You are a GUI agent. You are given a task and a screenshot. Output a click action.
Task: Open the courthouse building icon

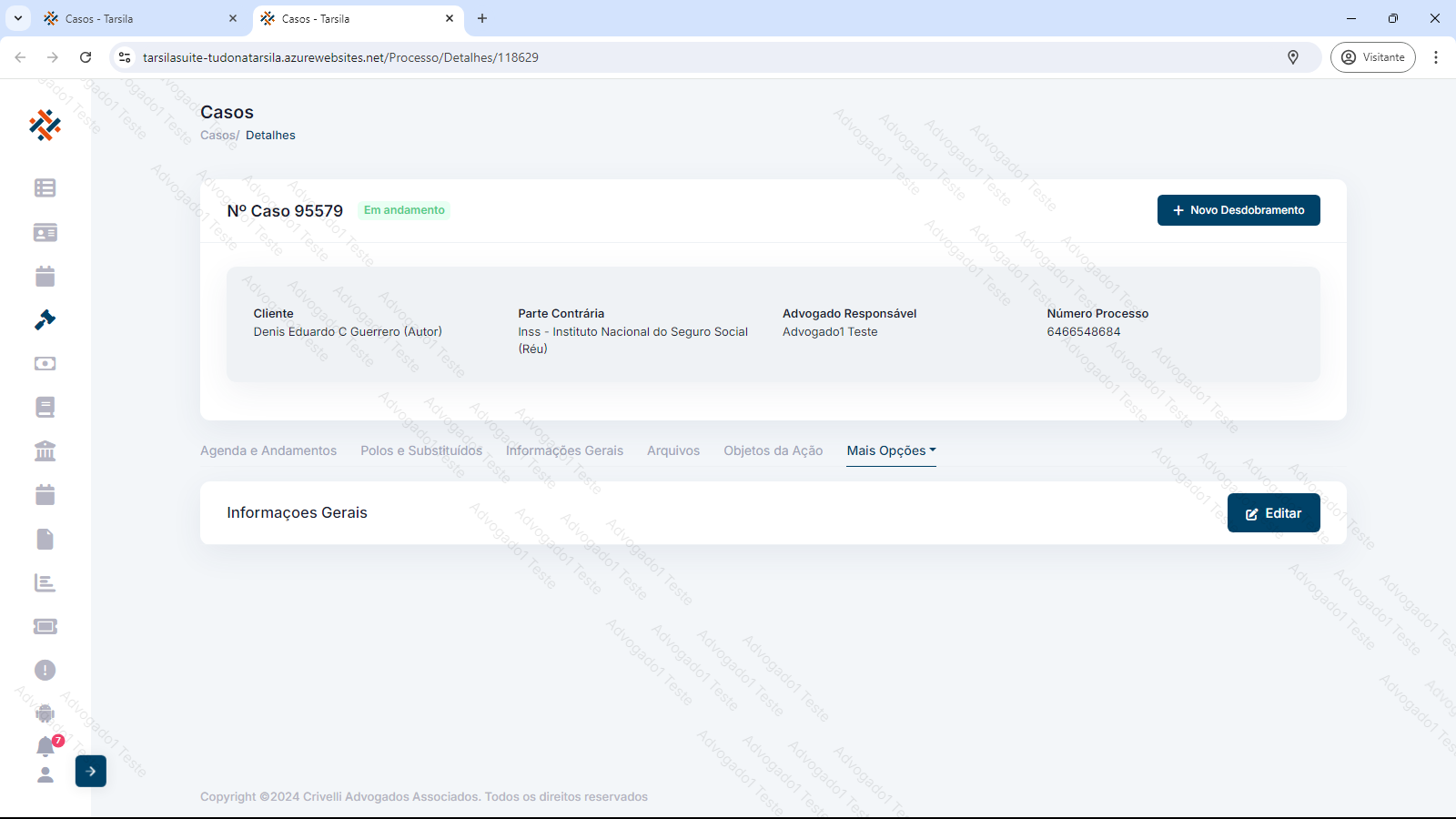45,450
